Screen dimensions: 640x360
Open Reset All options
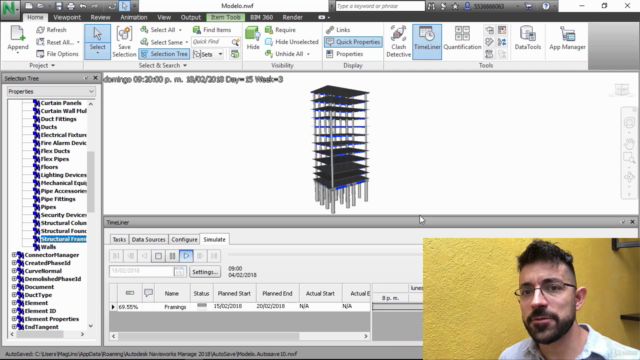point(58,42)
